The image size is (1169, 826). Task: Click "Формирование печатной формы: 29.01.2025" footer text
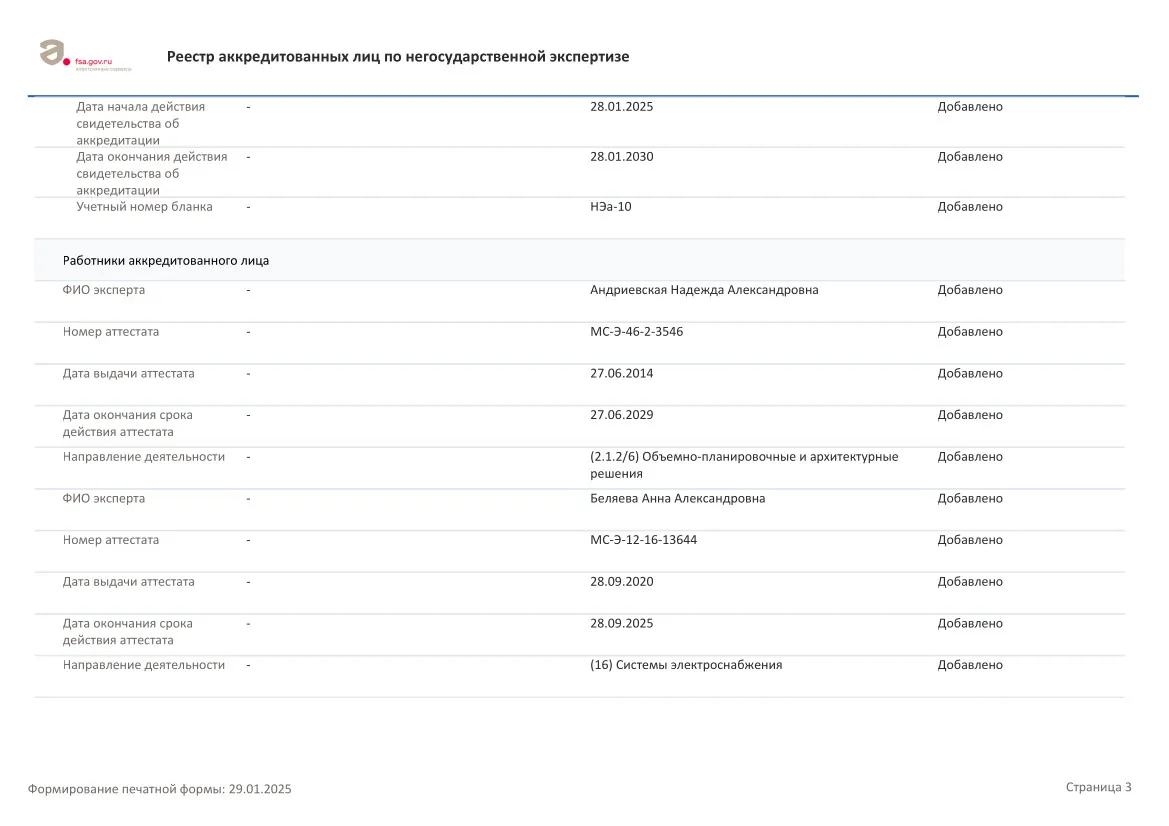coord(160,789)
